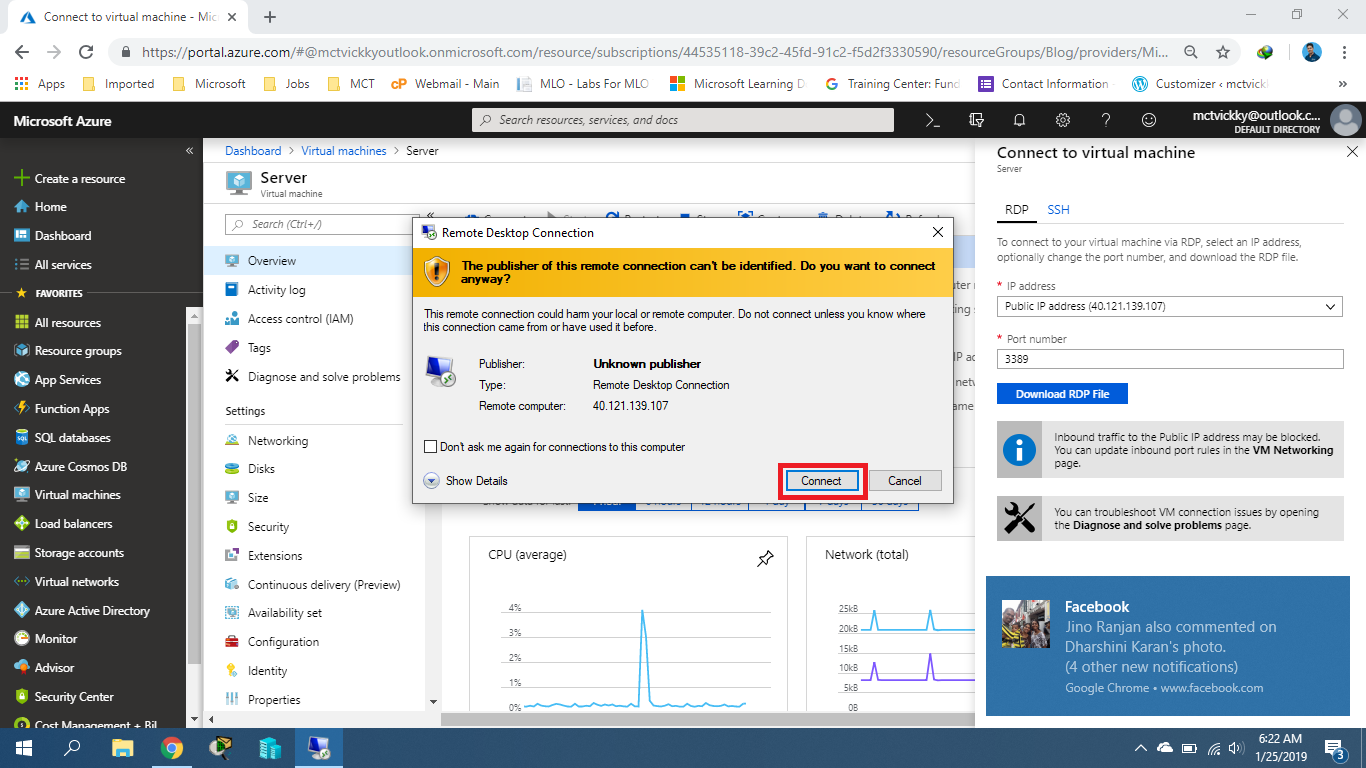Reload the Azure portal page
This screenshot has height=768, width=1366.
tap(86, 52)
